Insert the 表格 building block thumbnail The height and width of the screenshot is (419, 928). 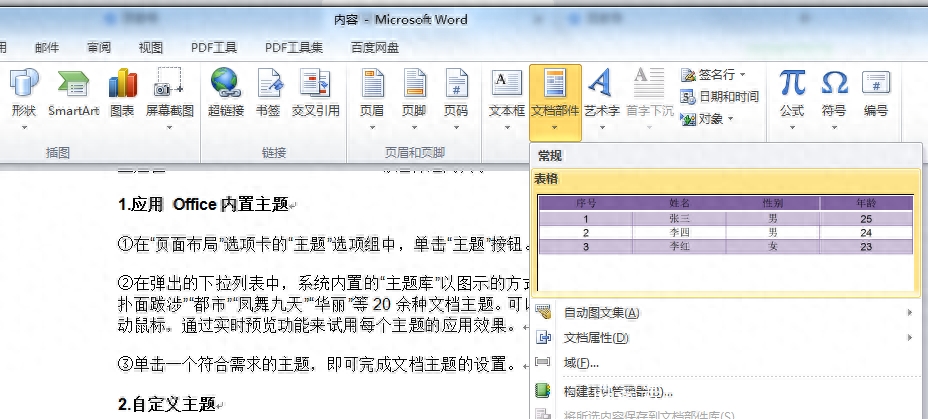coord(725,233)
